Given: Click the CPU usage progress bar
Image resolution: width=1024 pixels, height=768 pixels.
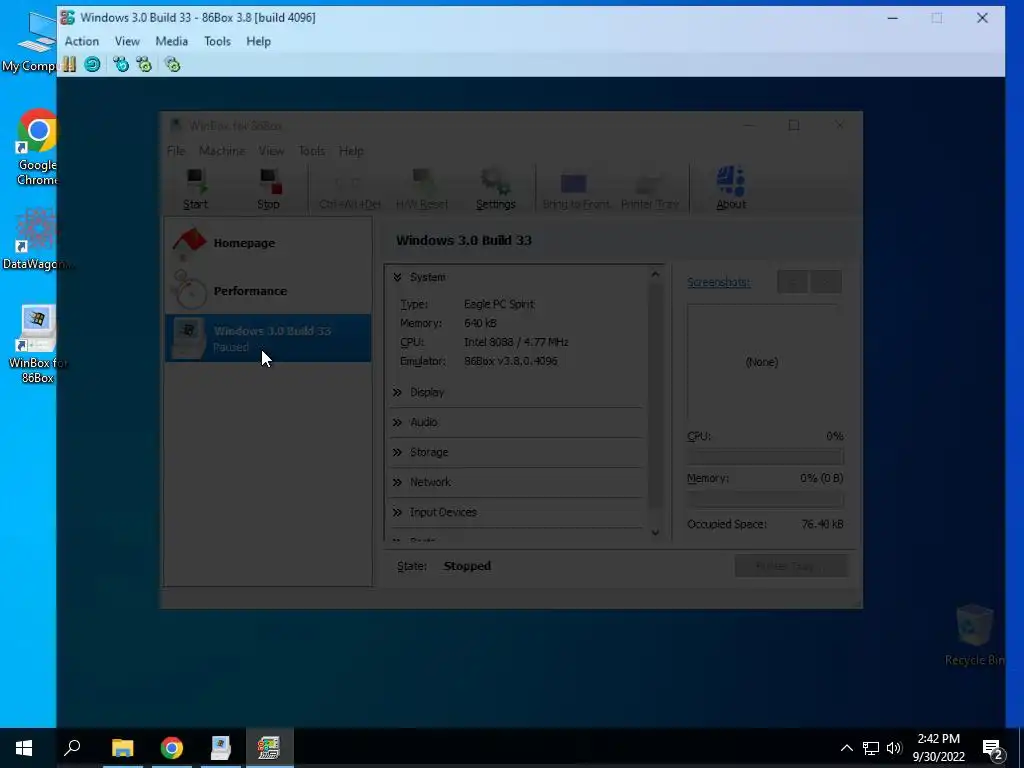Looking at the screenshot, I should [x=765, y=456].
